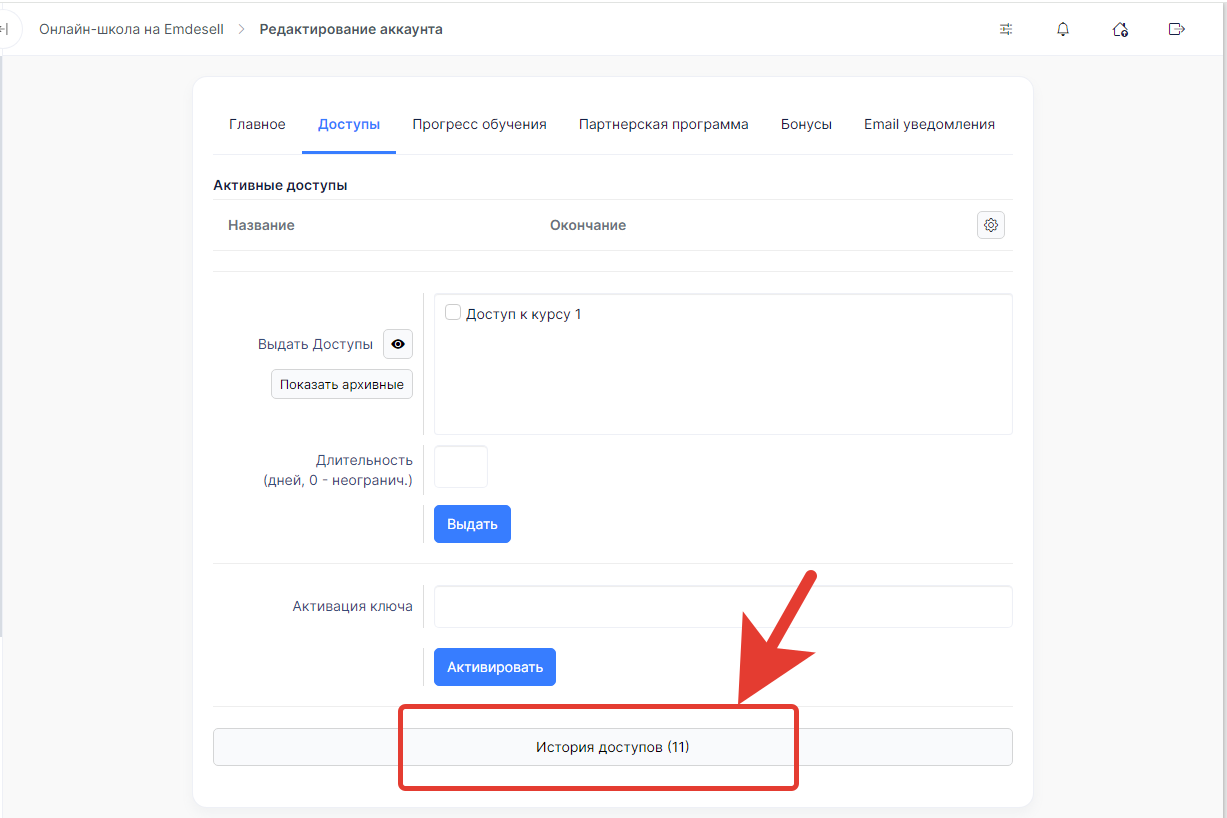Go to the Партнерская программа tab
Viewport: 1227px width, 818px height.
663,125
